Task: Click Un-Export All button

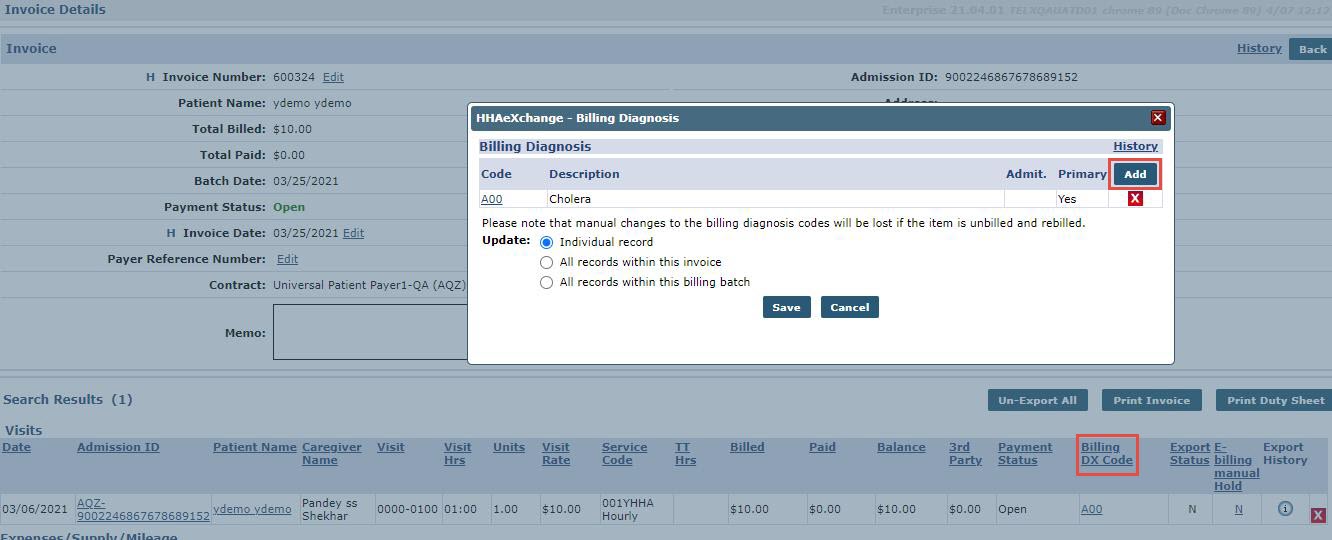Action: (1037, 400)
